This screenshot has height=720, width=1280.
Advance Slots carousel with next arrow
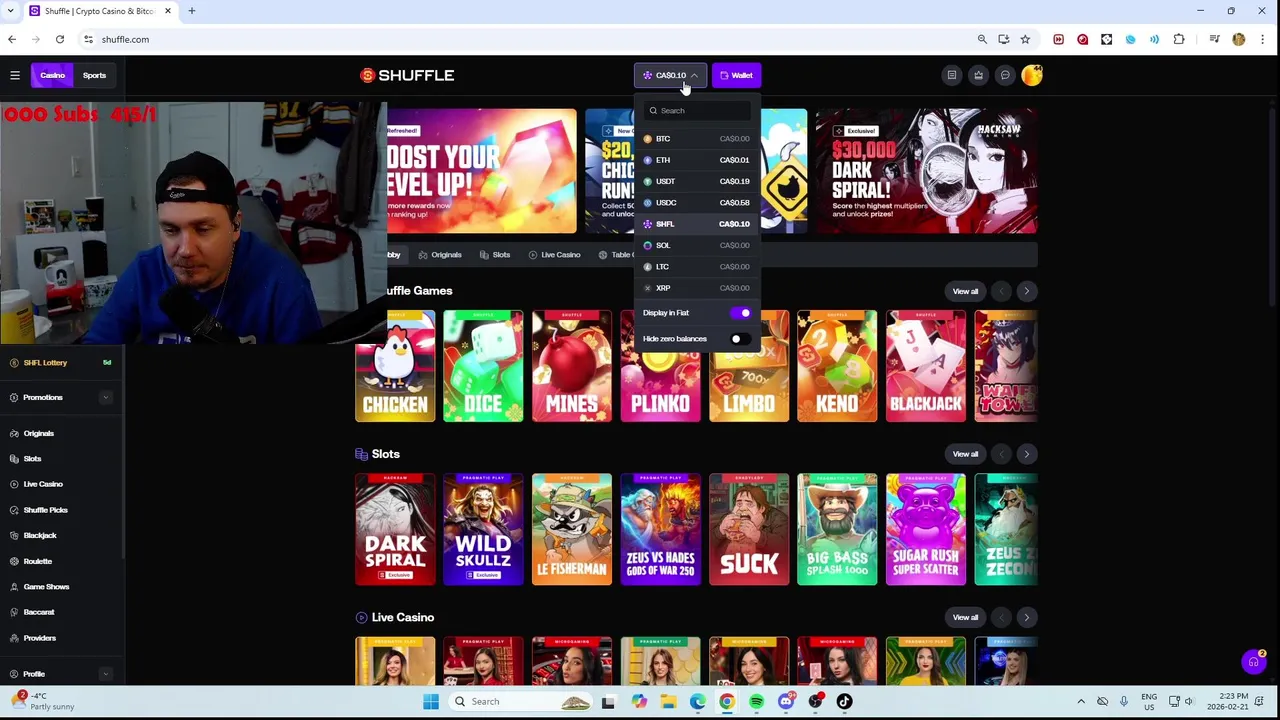(x=1026, y=454)
